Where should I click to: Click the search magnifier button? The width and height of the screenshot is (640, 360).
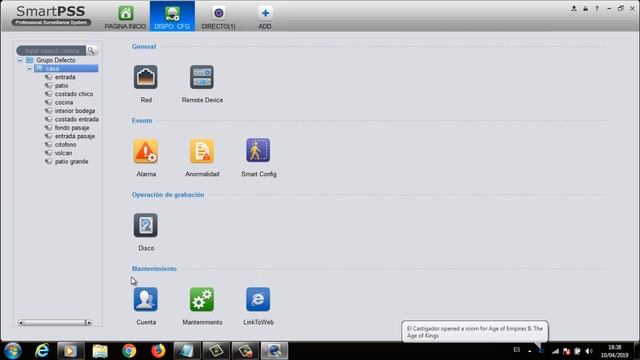91,50
